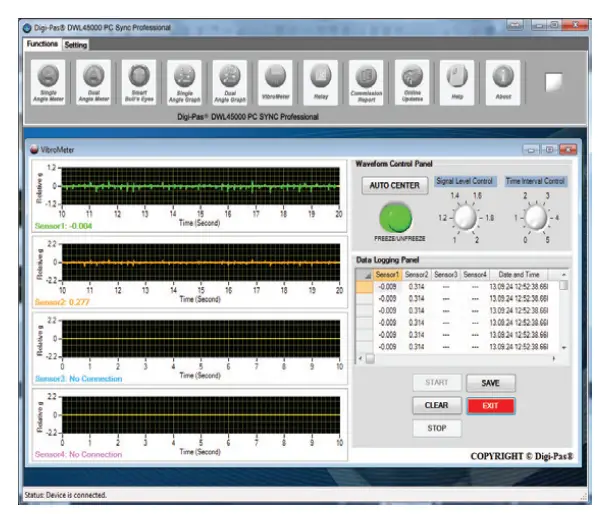The image size is (614, 514).
Task: Open the Commission Report tool
Action: point(364,76)
